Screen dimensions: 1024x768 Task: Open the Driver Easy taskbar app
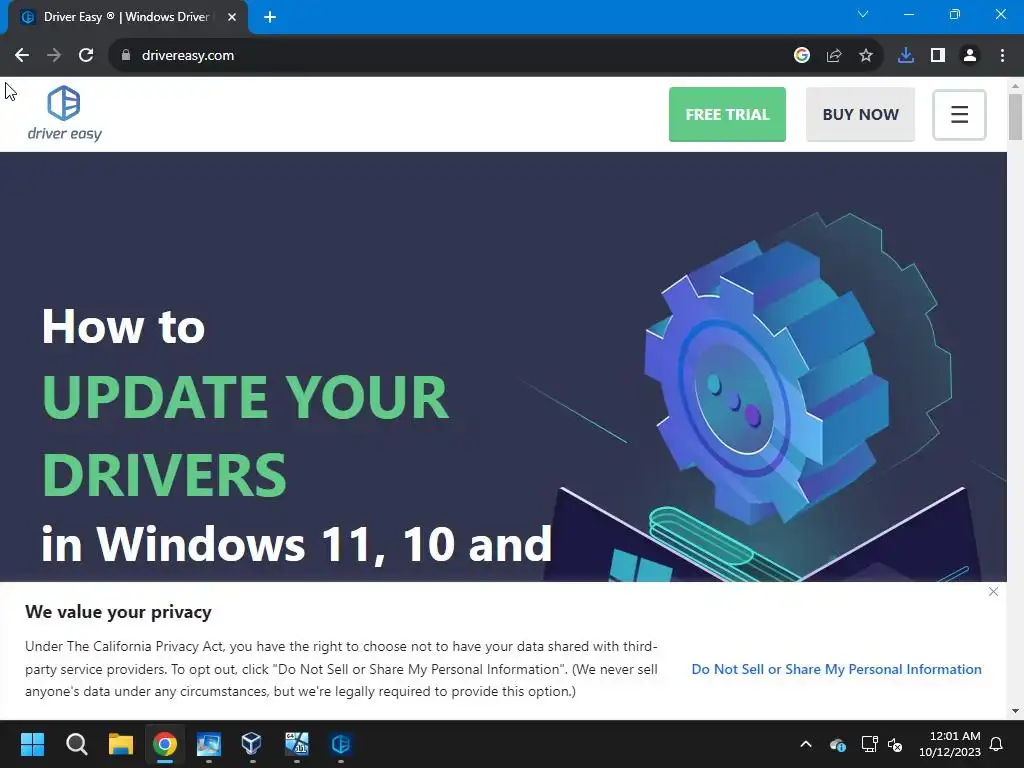(340, 744)
